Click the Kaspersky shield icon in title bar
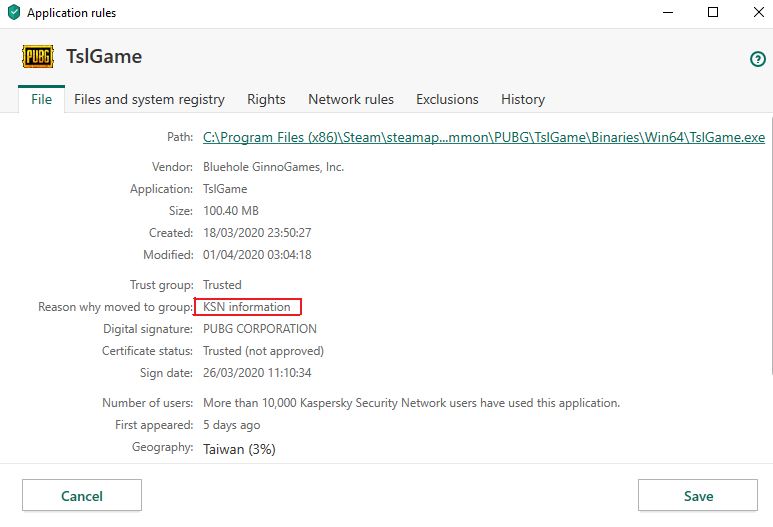The height and width of the screenshot is (527, 773). [13, 13]
